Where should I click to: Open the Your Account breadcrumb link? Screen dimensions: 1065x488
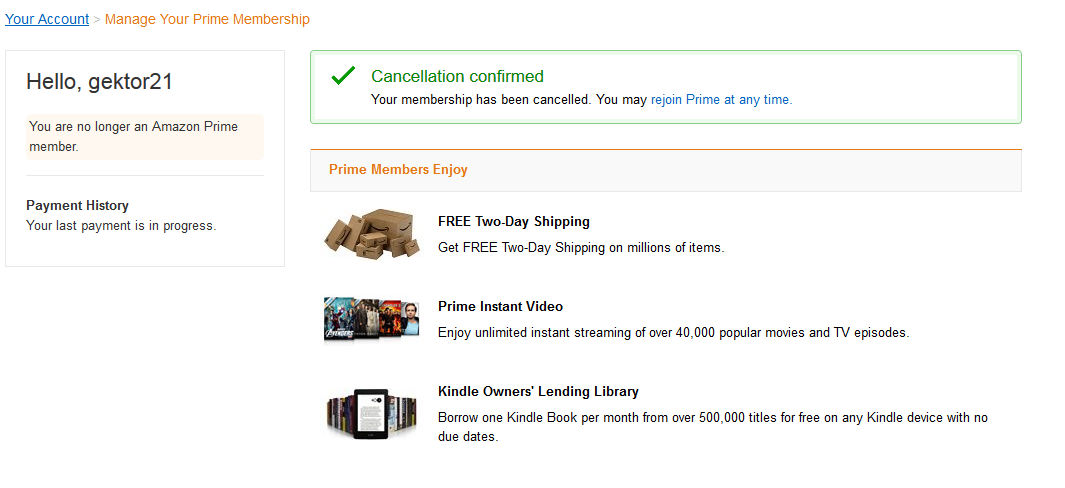[x=47, y=19]
